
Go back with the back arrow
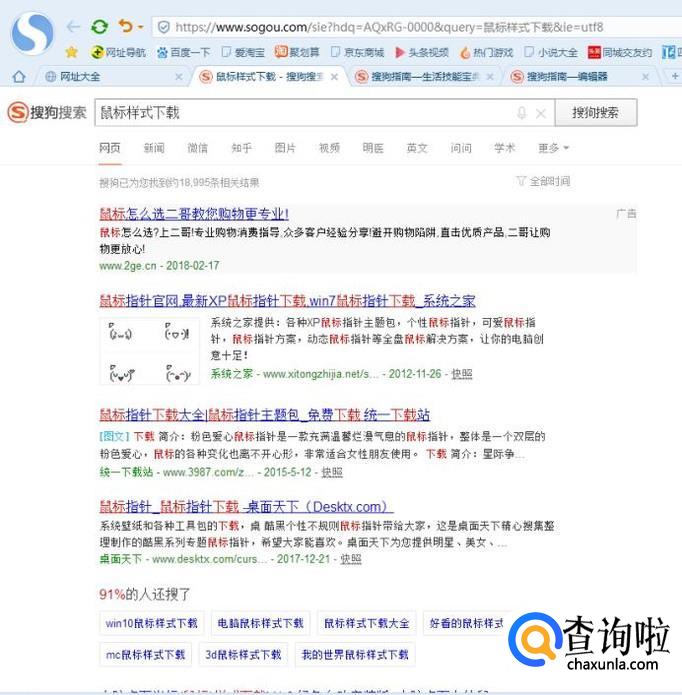pyautogui.click(x=73, y=27)
